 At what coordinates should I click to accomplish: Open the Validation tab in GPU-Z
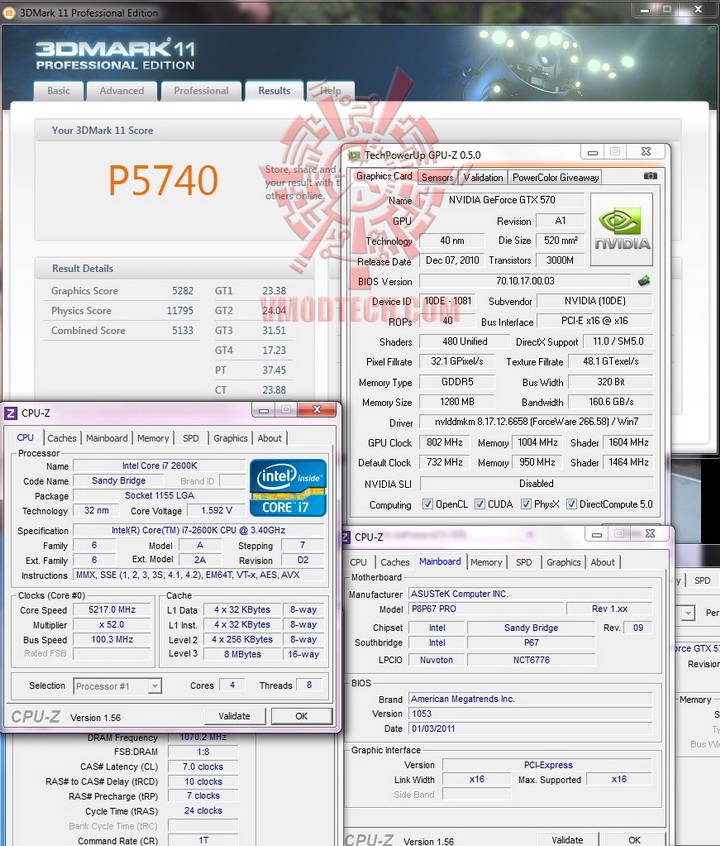[x=483, y=178]
